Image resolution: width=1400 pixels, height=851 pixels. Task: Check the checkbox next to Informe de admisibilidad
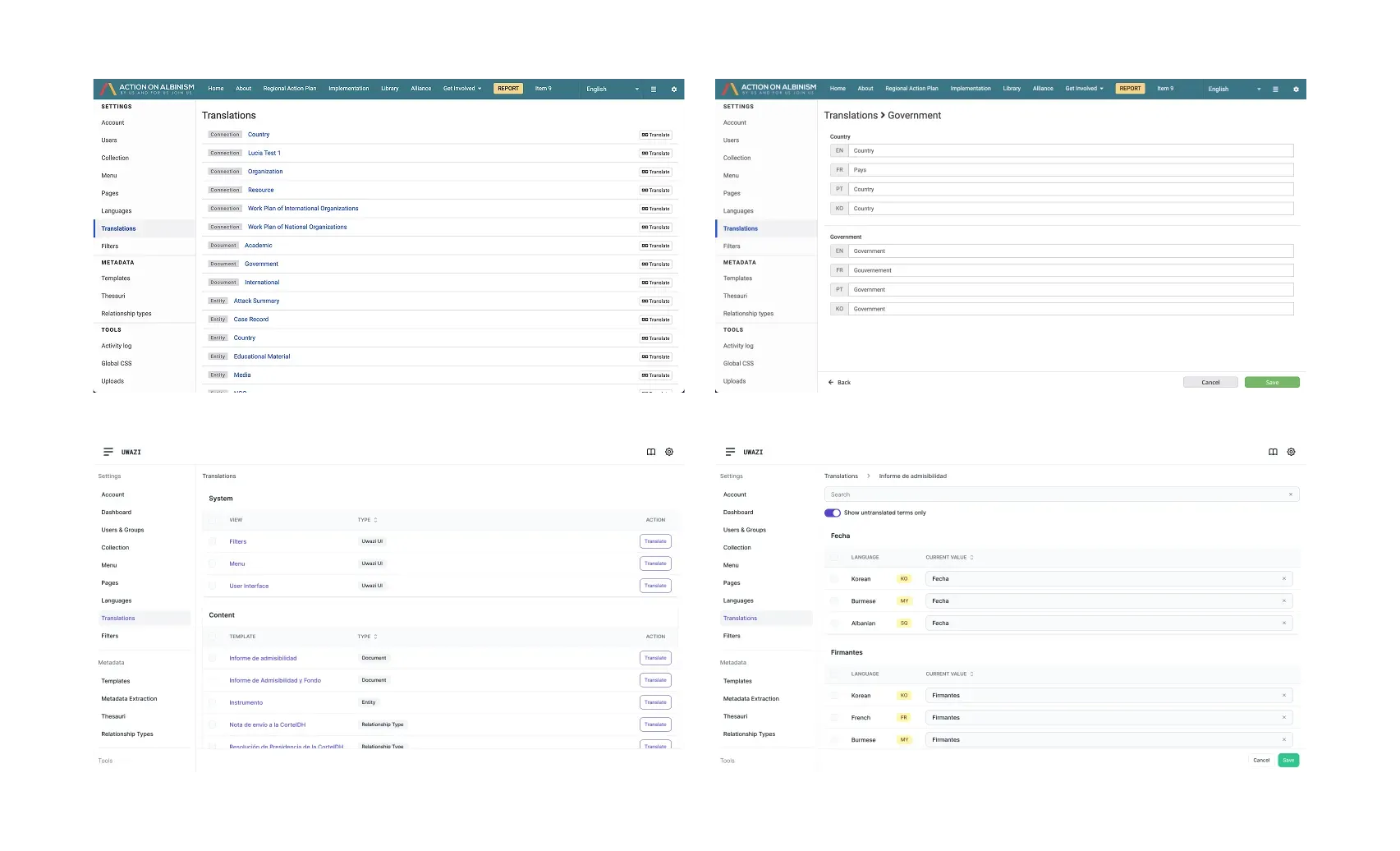pyautogui.click(x=213, y=657)
